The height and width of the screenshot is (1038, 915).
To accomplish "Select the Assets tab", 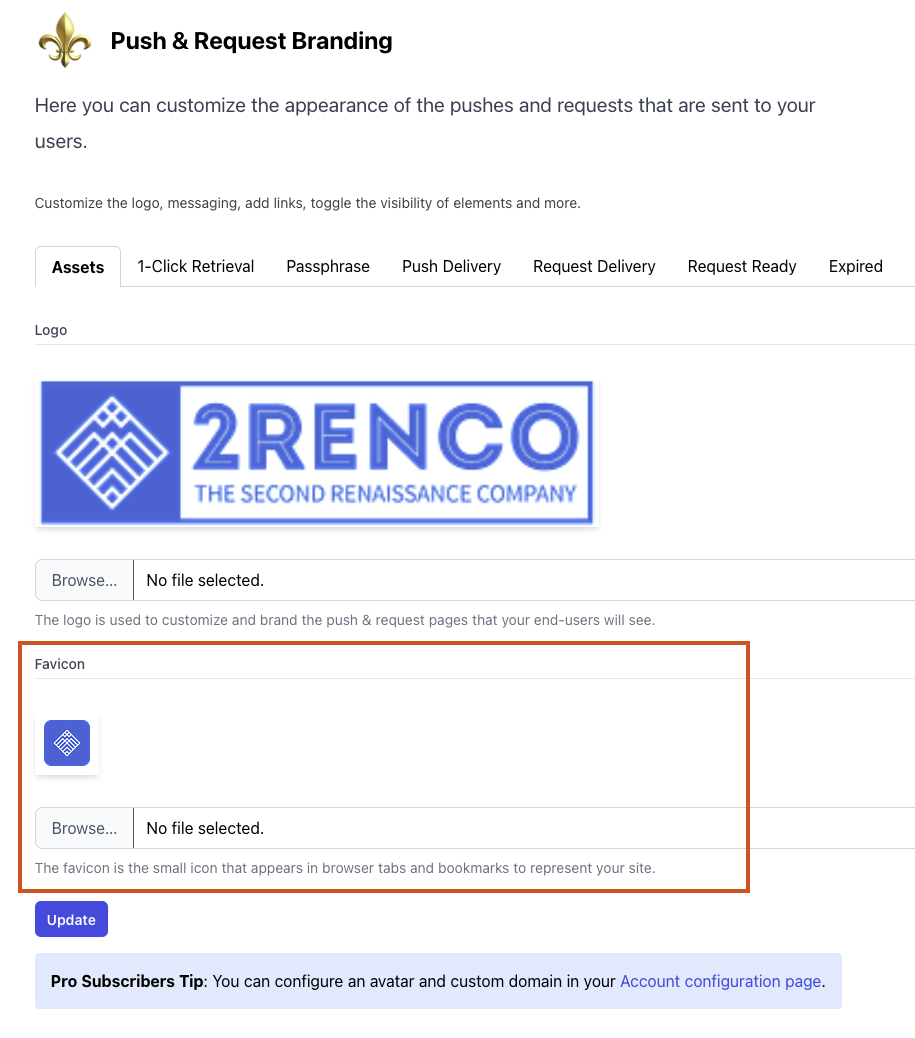I will pyautogui.click(x=78, y=267).
